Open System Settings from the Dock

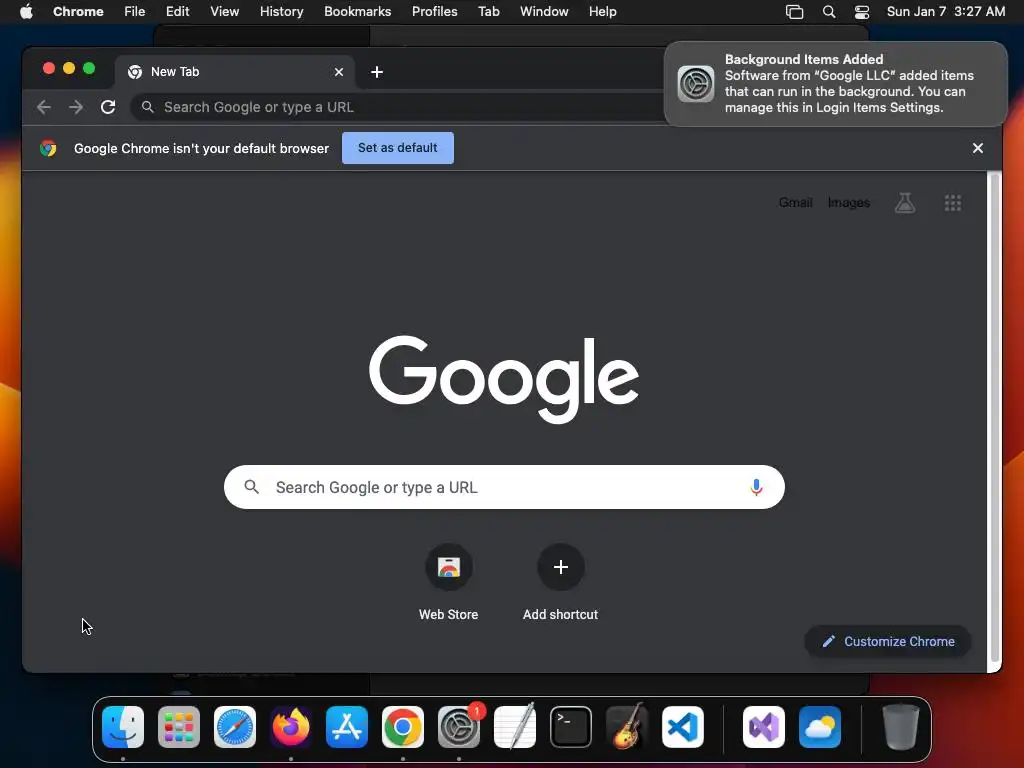pyautogui.click(x=459, y=727)
